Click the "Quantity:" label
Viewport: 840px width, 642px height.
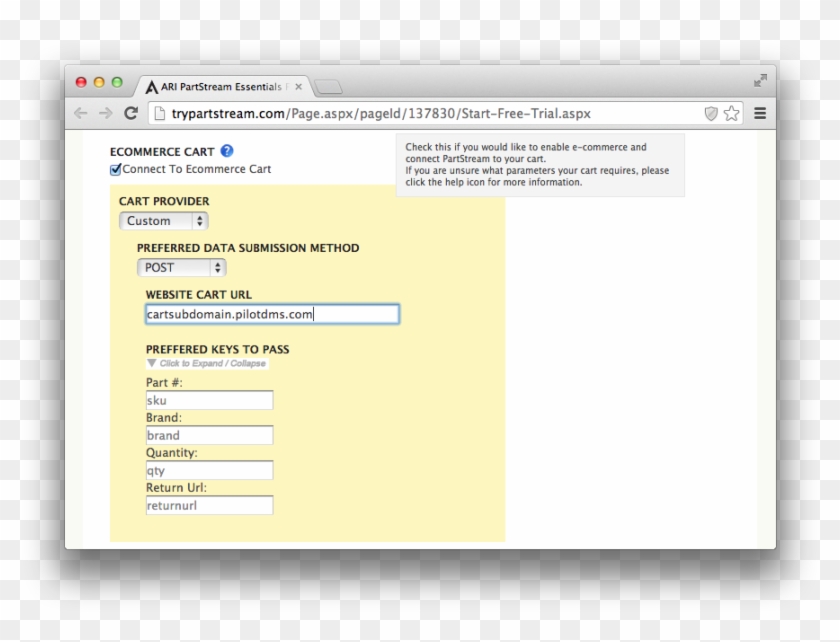click(x=171, y=453)
